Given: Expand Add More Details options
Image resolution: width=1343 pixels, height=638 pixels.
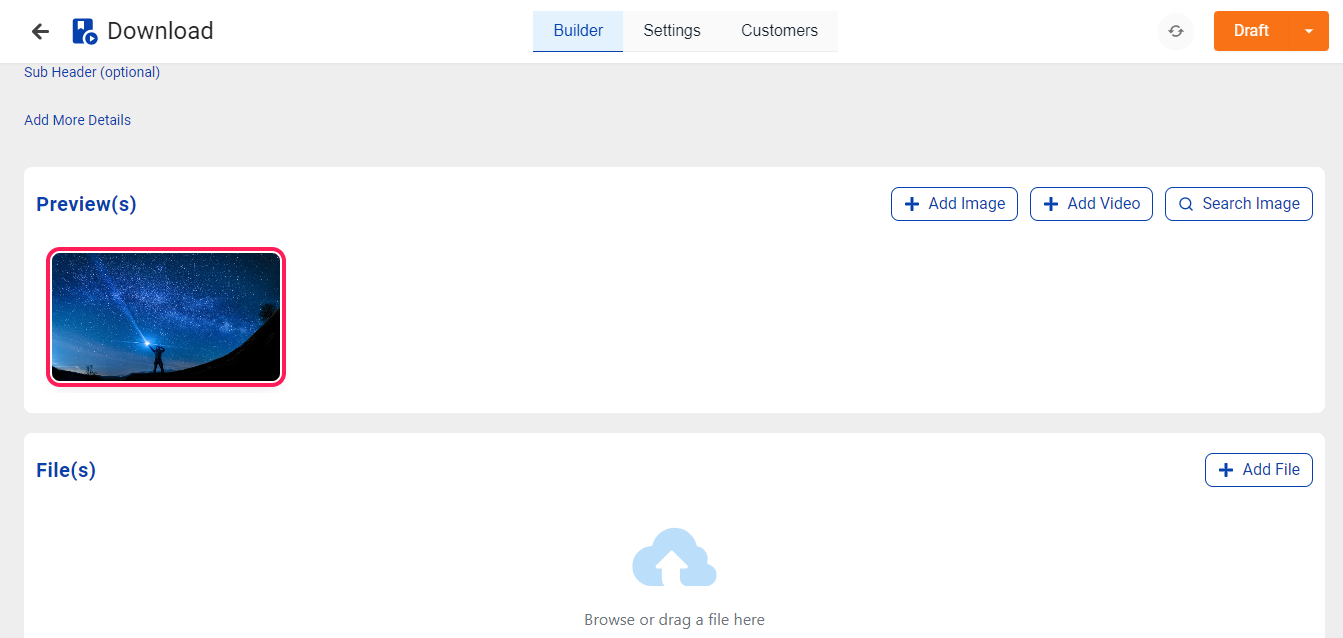Looking at the screenshot, I should tap(77, 119).
